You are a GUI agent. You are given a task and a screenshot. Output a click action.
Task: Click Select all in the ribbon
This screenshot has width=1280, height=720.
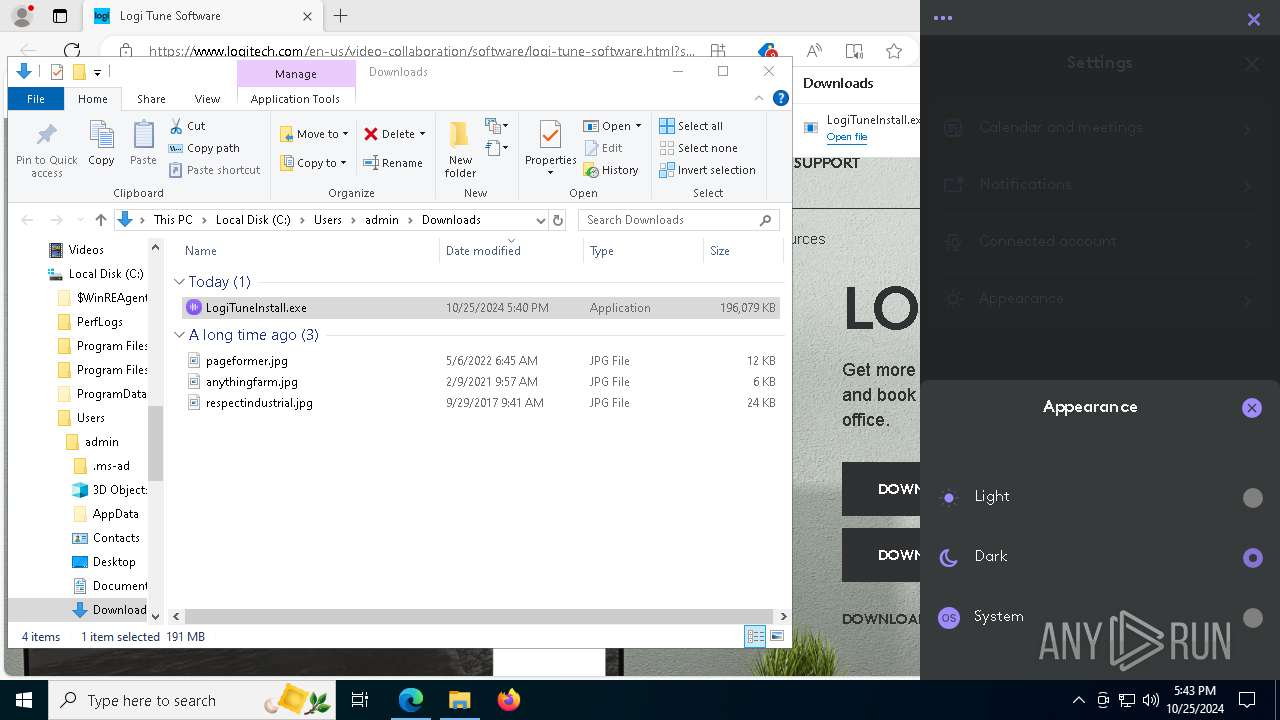(x=691, y=126)
